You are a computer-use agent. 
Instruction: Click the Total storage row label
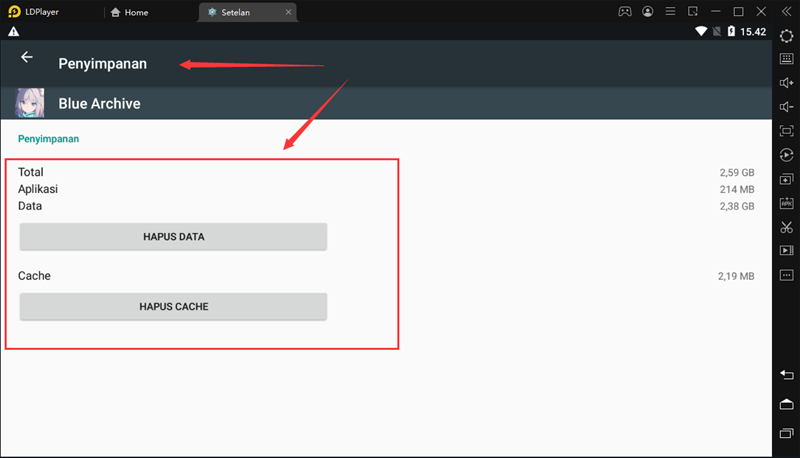click(31, 172)
